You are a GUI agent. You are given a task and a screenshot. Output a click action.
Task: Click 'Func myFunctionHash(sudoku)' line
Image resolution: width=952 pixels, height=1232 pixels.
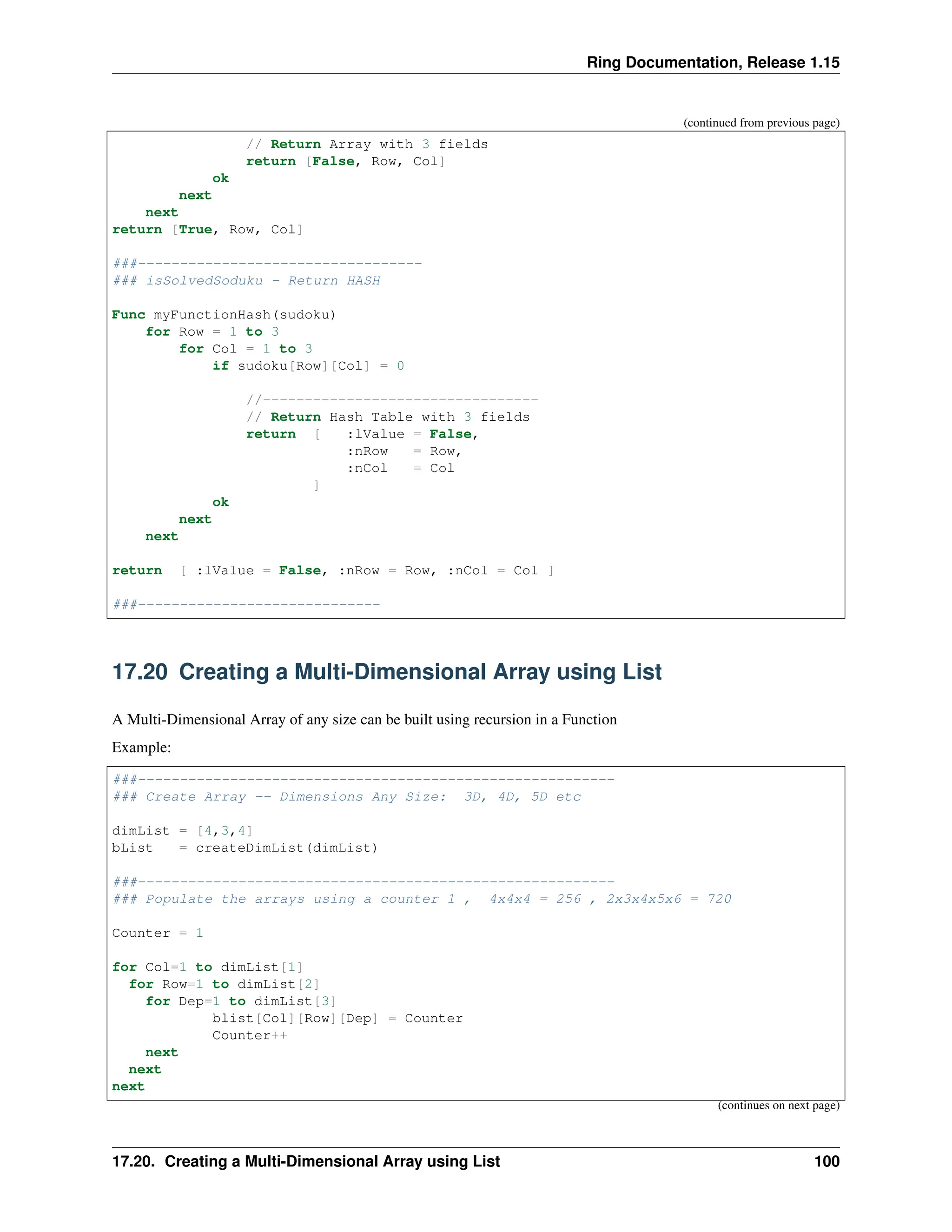pyautogui.click(x=223, y=315)
